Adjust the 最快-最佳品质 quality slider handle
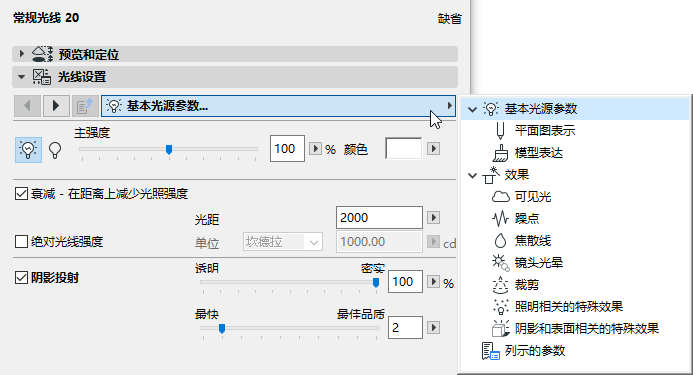Screen dimensions: 693x375 (222, 329)
